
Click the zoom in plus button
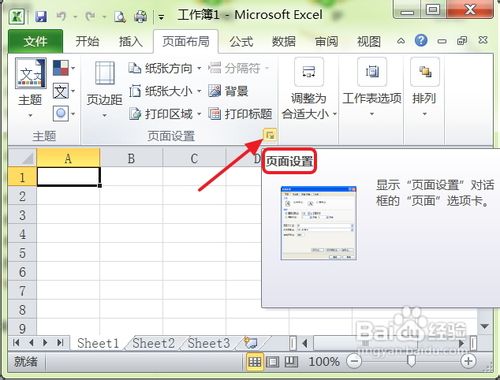(468, 361)
